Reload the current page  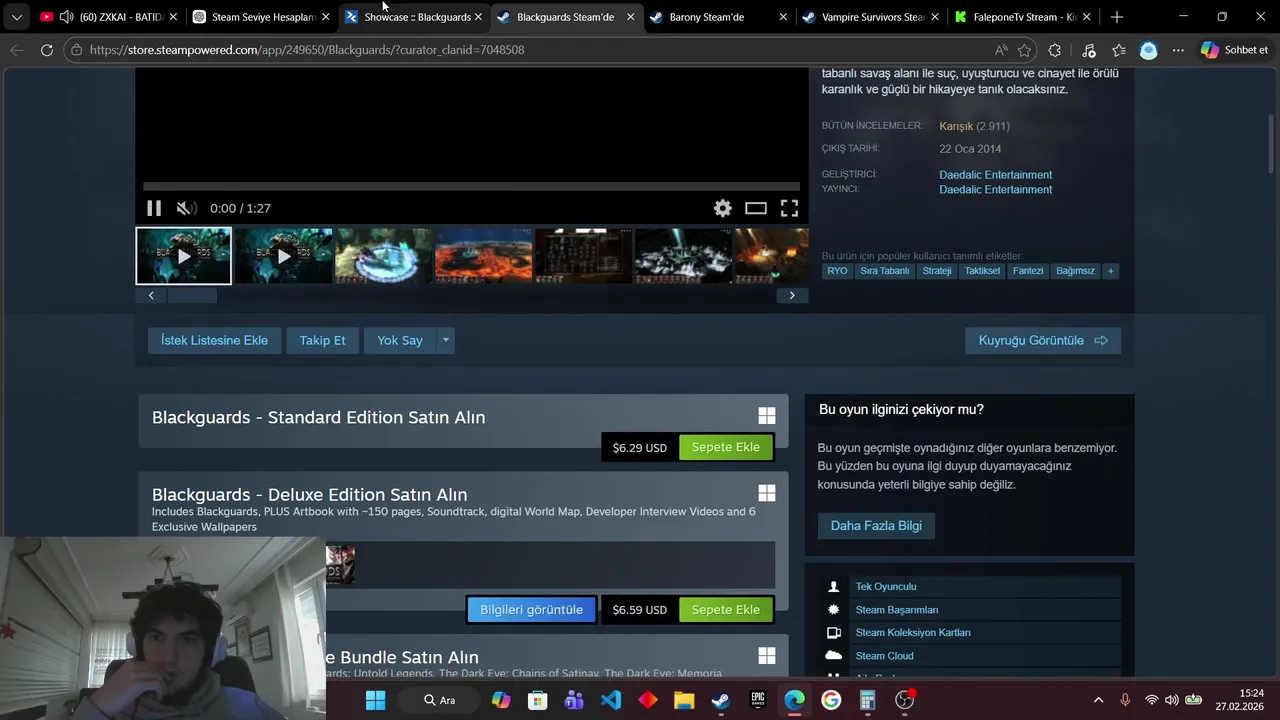click(47, 50)
